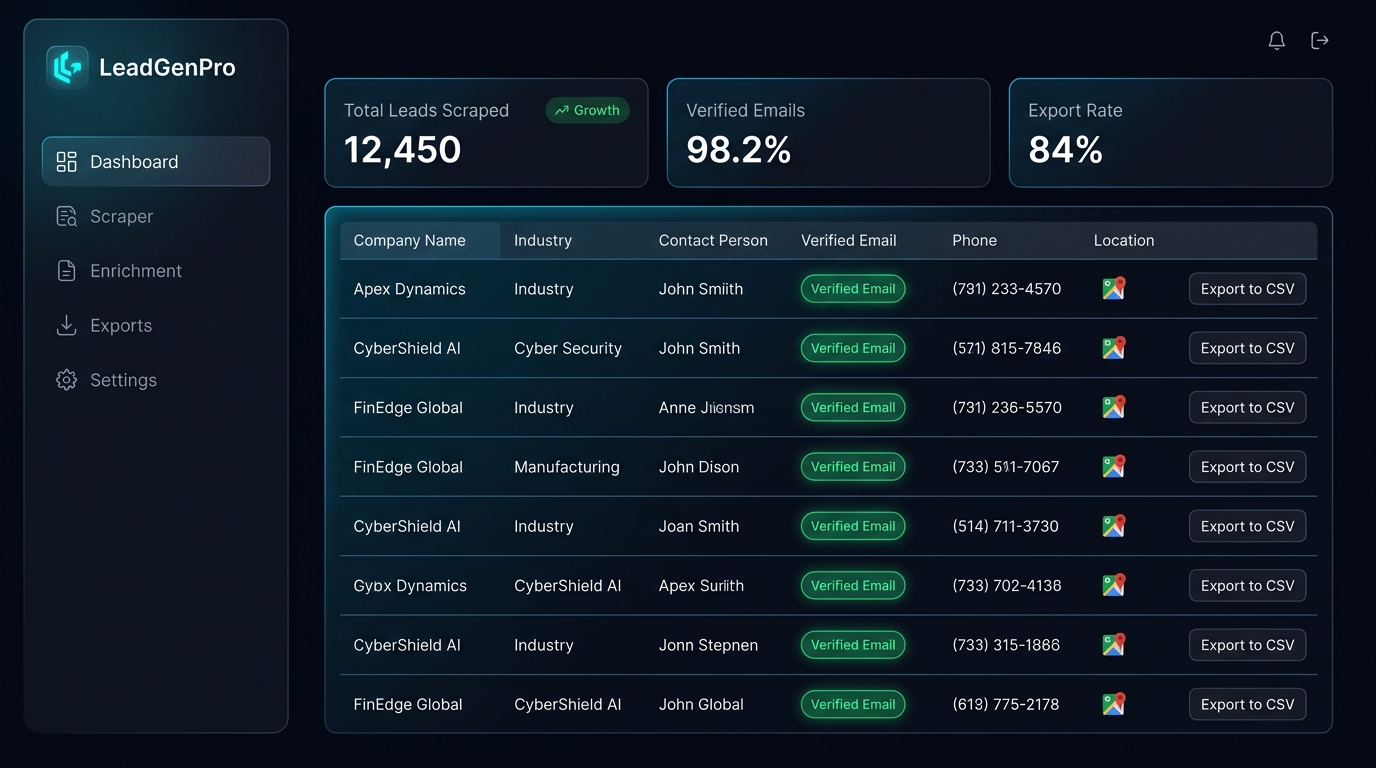
Task: Open map location for Cyber Security row
Action: [1114, 348]
